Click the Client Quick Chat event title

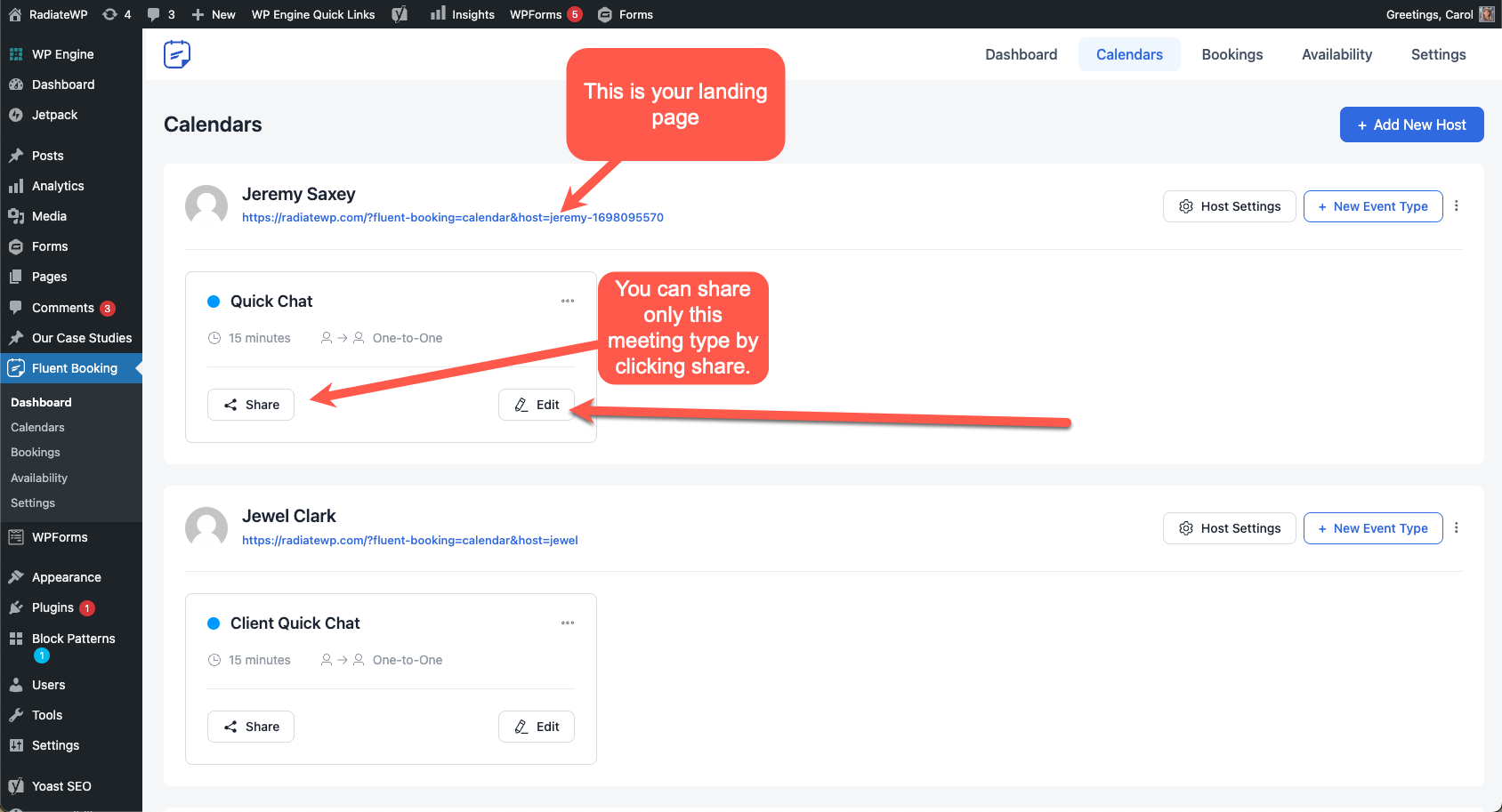coord(295,623)
